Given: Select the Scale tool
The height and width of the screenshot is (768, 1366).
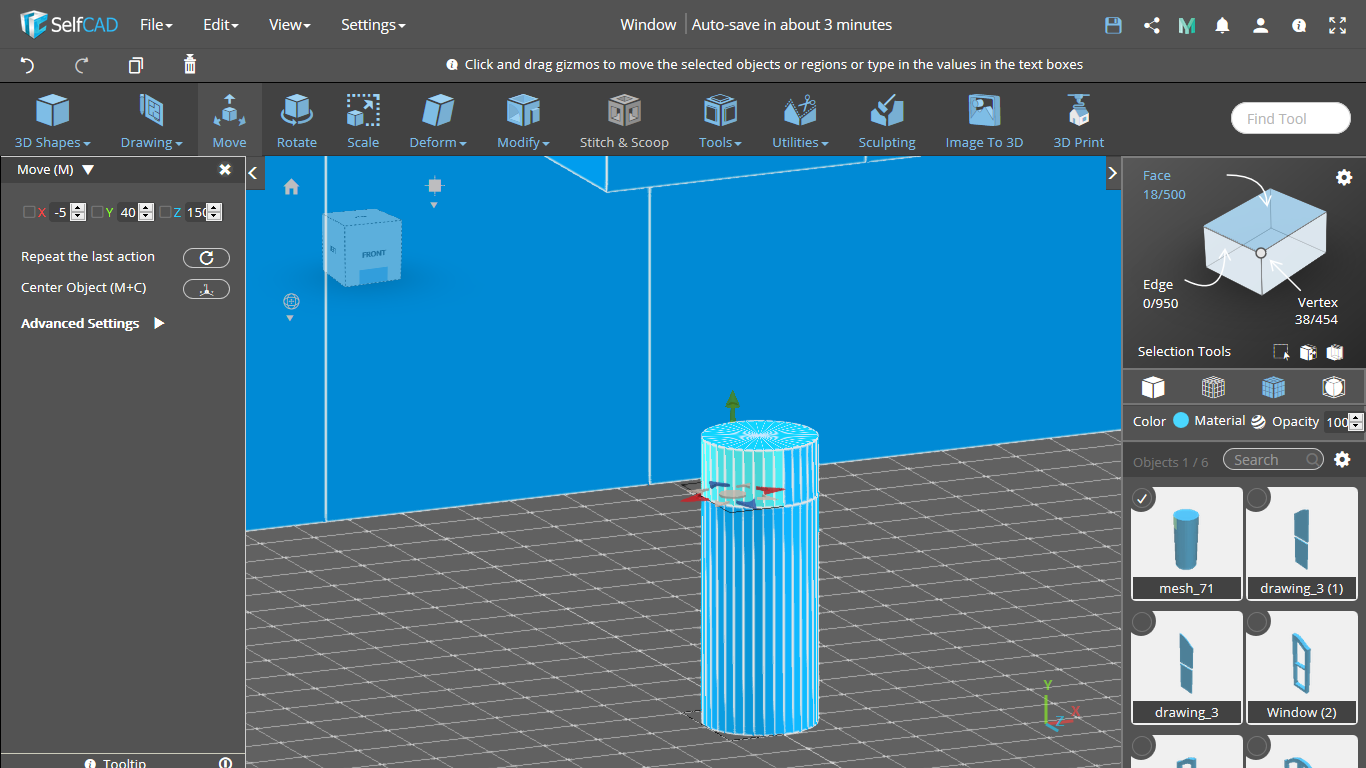Looking at the screenshot, I should 363,120.
